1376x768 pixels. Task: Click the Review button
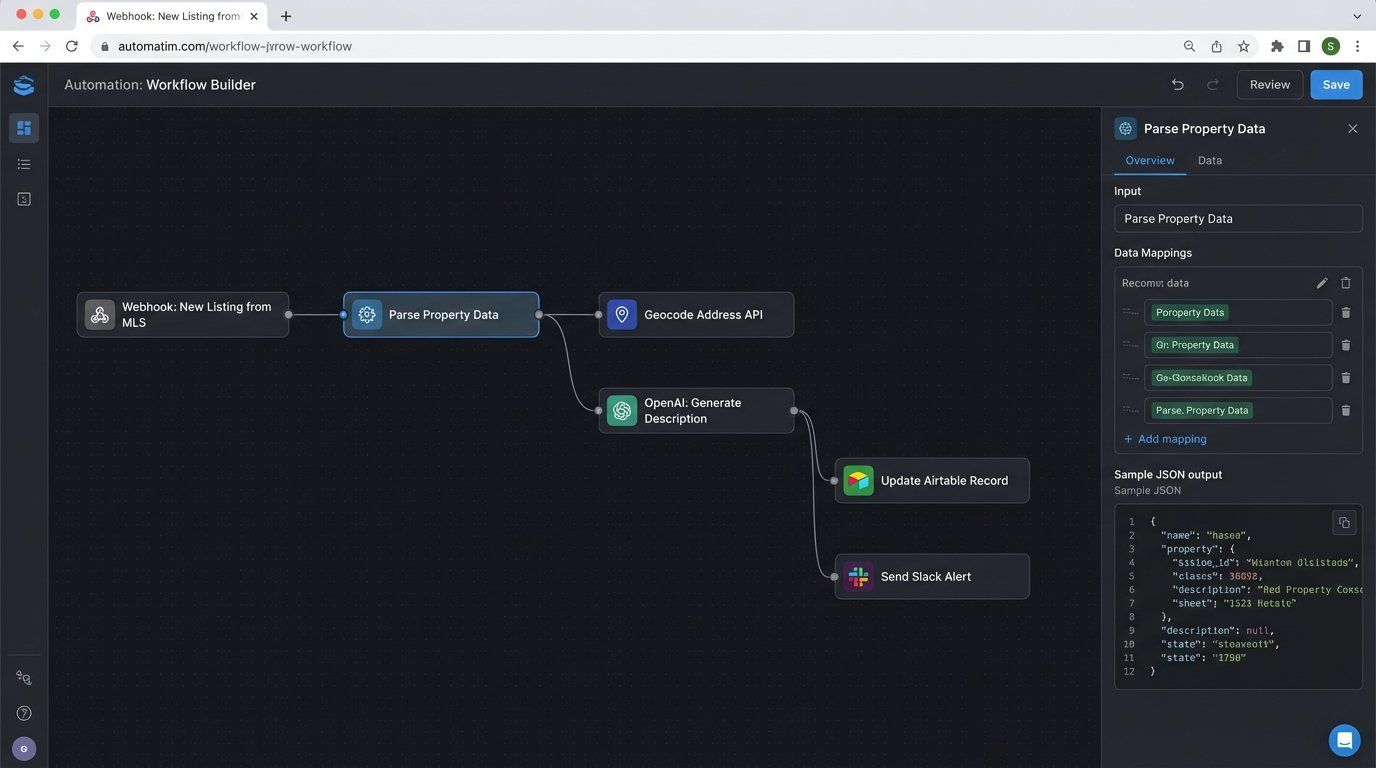(x=1269, y=84)
